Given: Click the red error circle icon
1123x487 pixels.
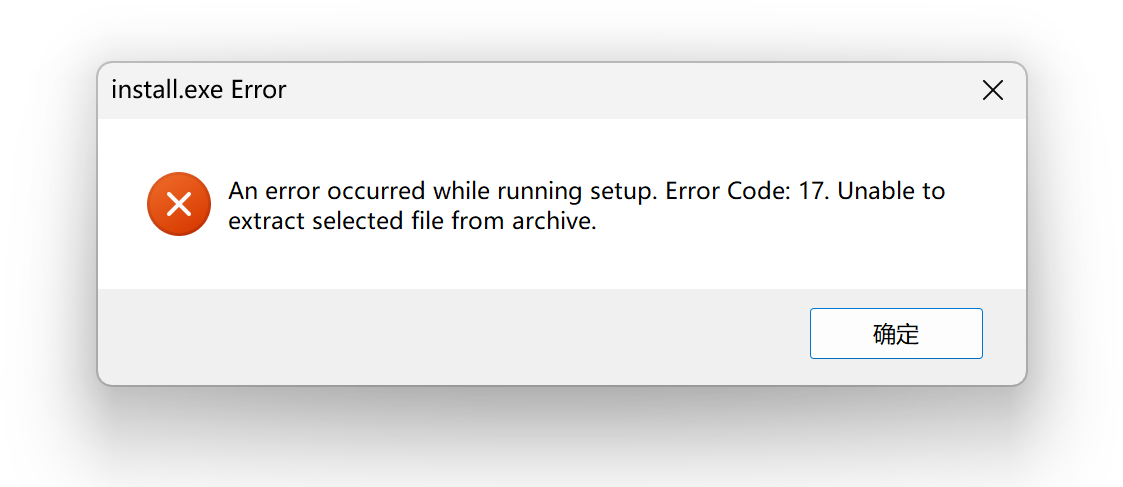Looking at the screenshot, I should (179, 204).
